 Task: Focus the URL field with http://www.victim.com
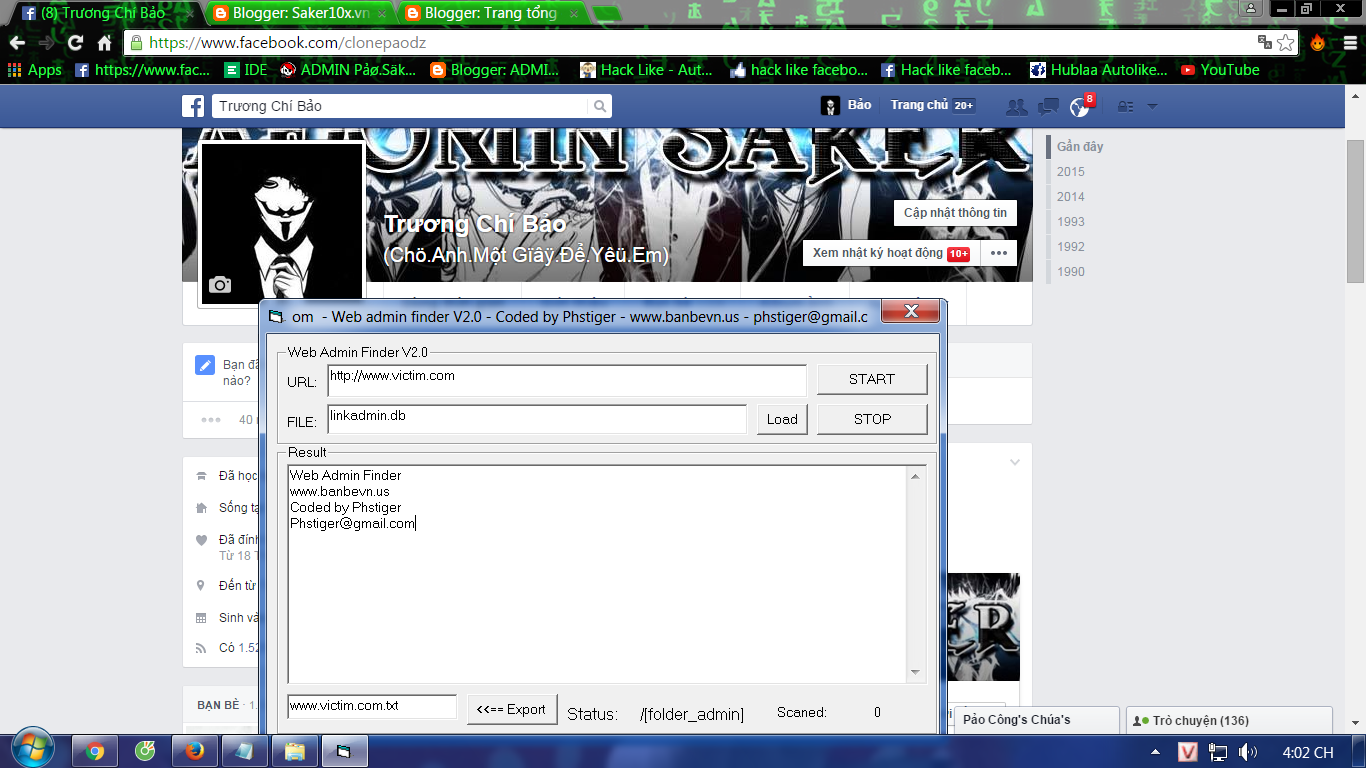coord(567,380)
